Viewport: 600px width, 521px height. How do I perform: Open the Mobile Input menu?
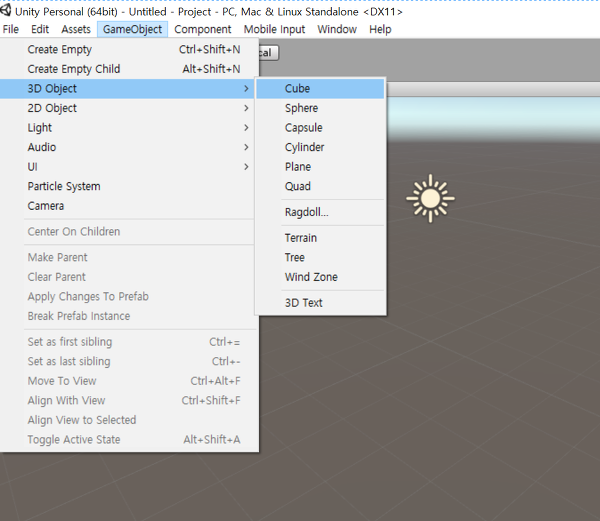[x=274, y=29]
